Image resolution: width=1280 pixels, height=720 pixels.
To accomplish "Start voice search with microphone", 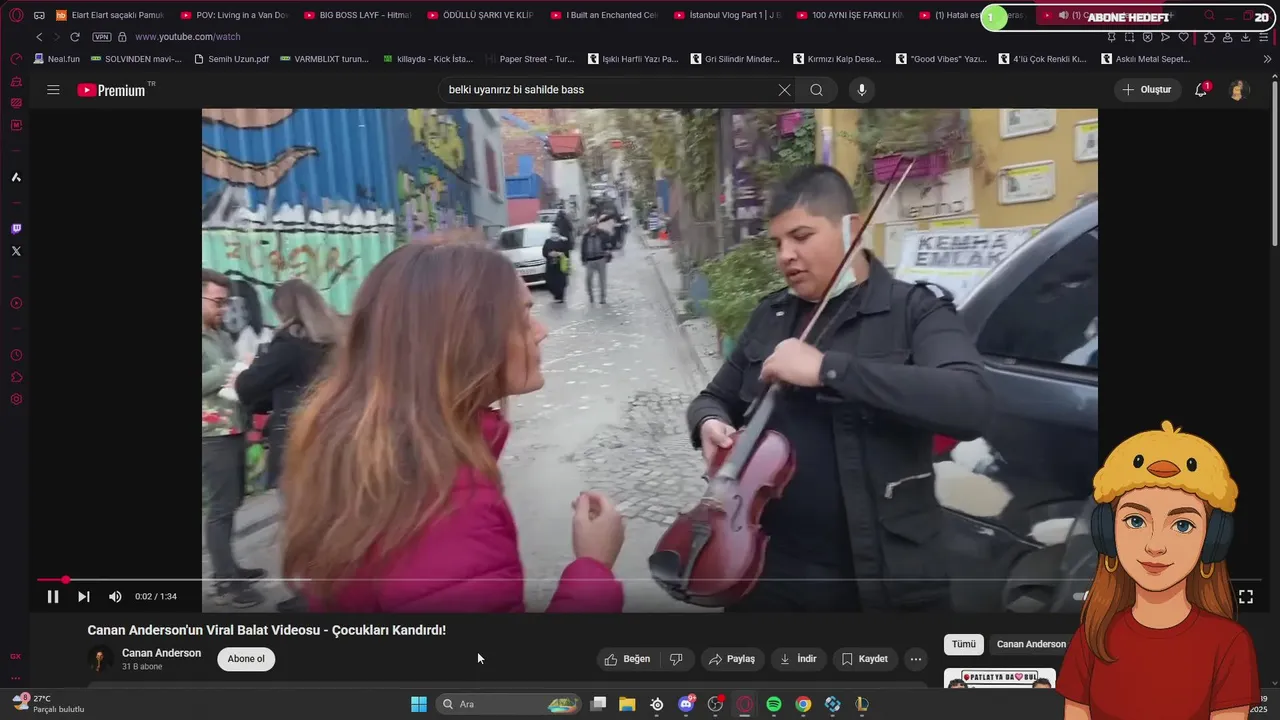I will click(862, 90).
